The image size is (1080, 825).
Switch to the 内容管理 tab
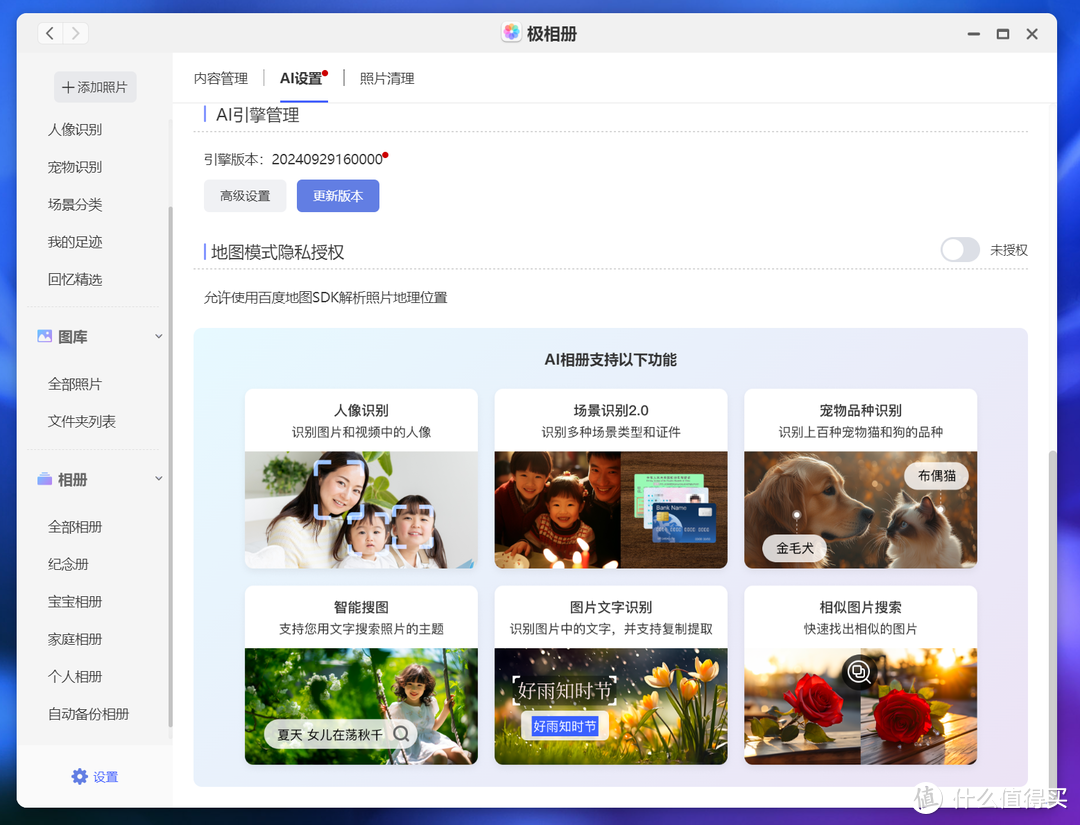point(220,78)
